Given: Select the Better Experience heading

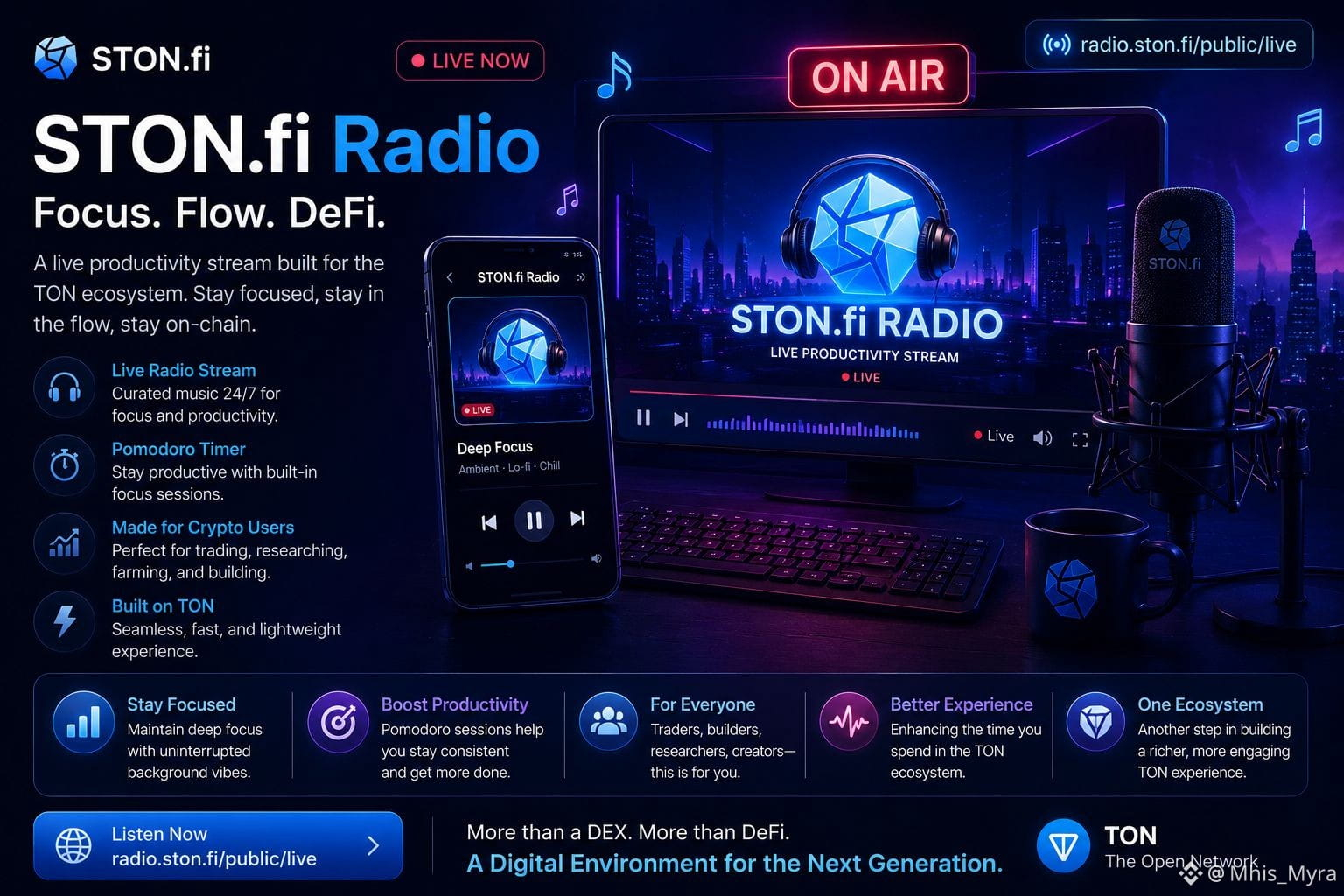Looking at the screenshot, I should (x=962, y=704).
